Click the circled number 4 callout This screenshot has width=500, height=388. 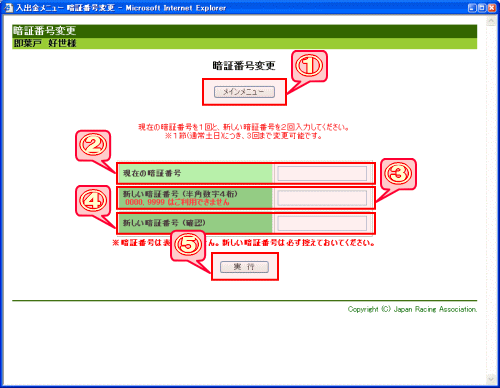(x=93, y=201)
